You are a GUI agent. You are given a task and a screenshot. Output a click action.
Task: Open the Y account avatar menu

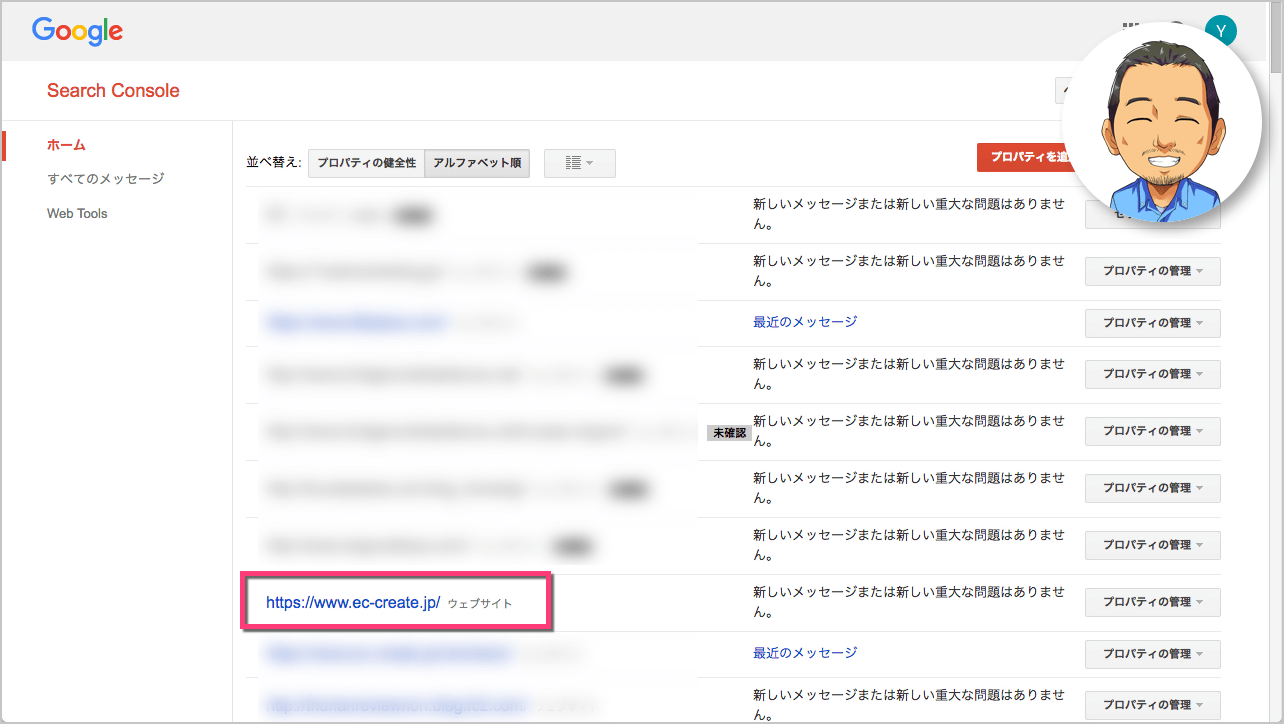coord(1220,31)
